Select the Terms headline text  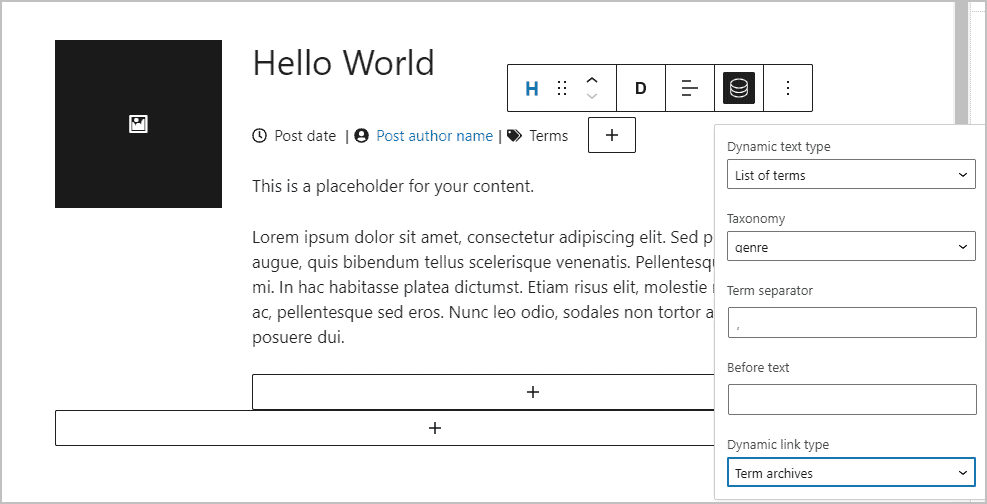[548, 136]
